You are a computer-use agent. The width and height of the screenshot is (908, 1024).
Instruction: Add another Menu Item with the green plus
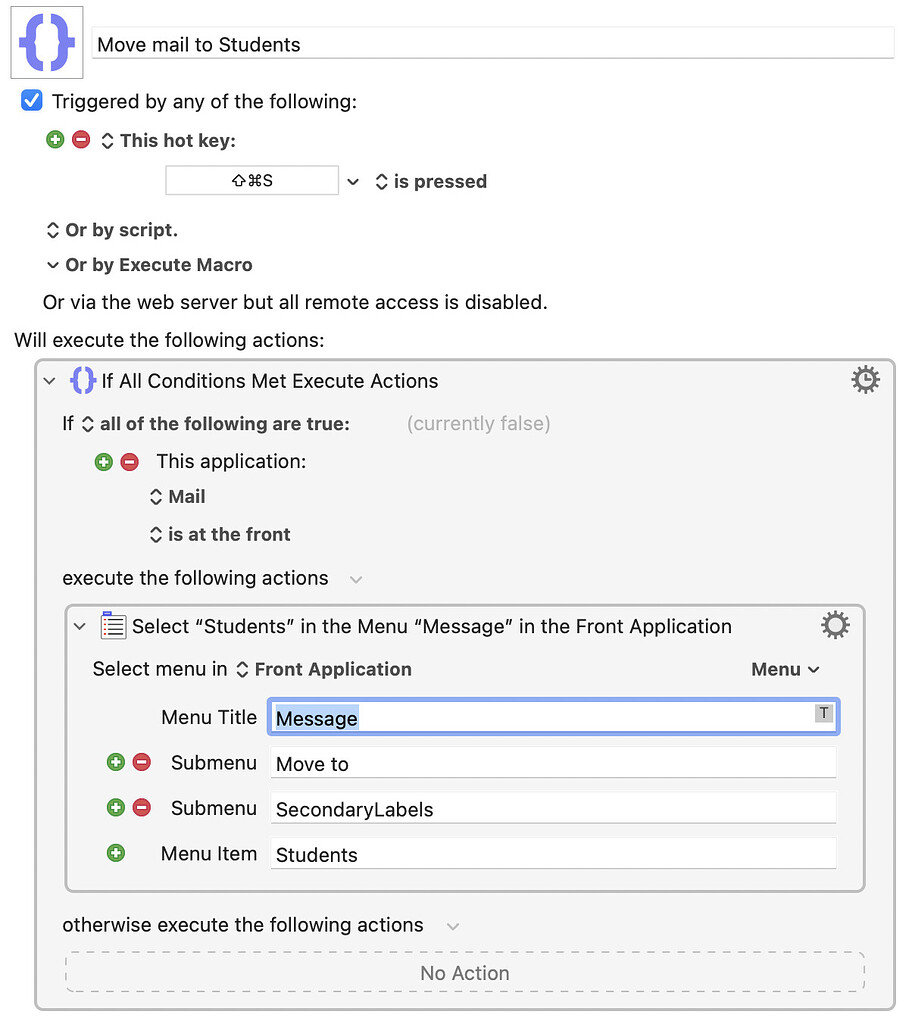coord(115,852)
